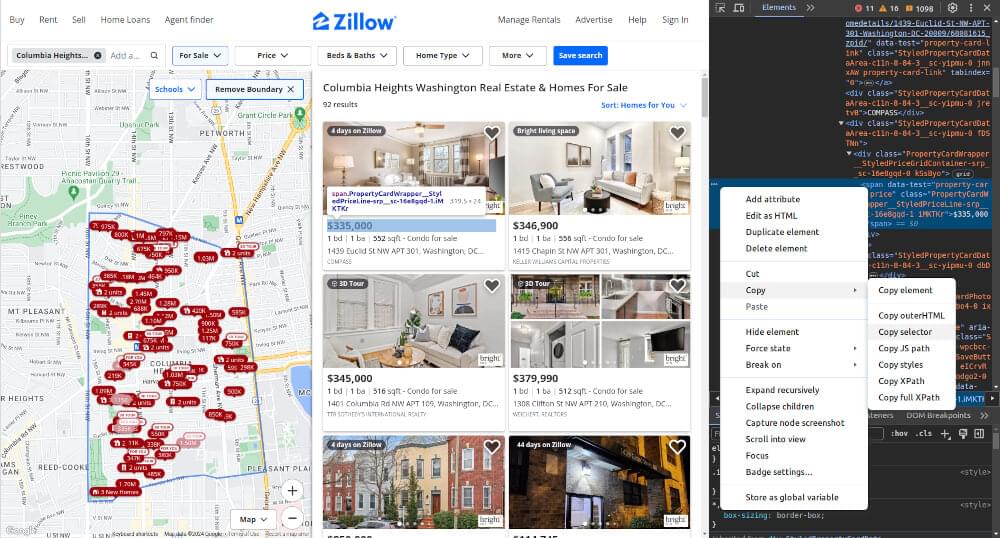
Task: Zoom out on the map
Action: 292,518
